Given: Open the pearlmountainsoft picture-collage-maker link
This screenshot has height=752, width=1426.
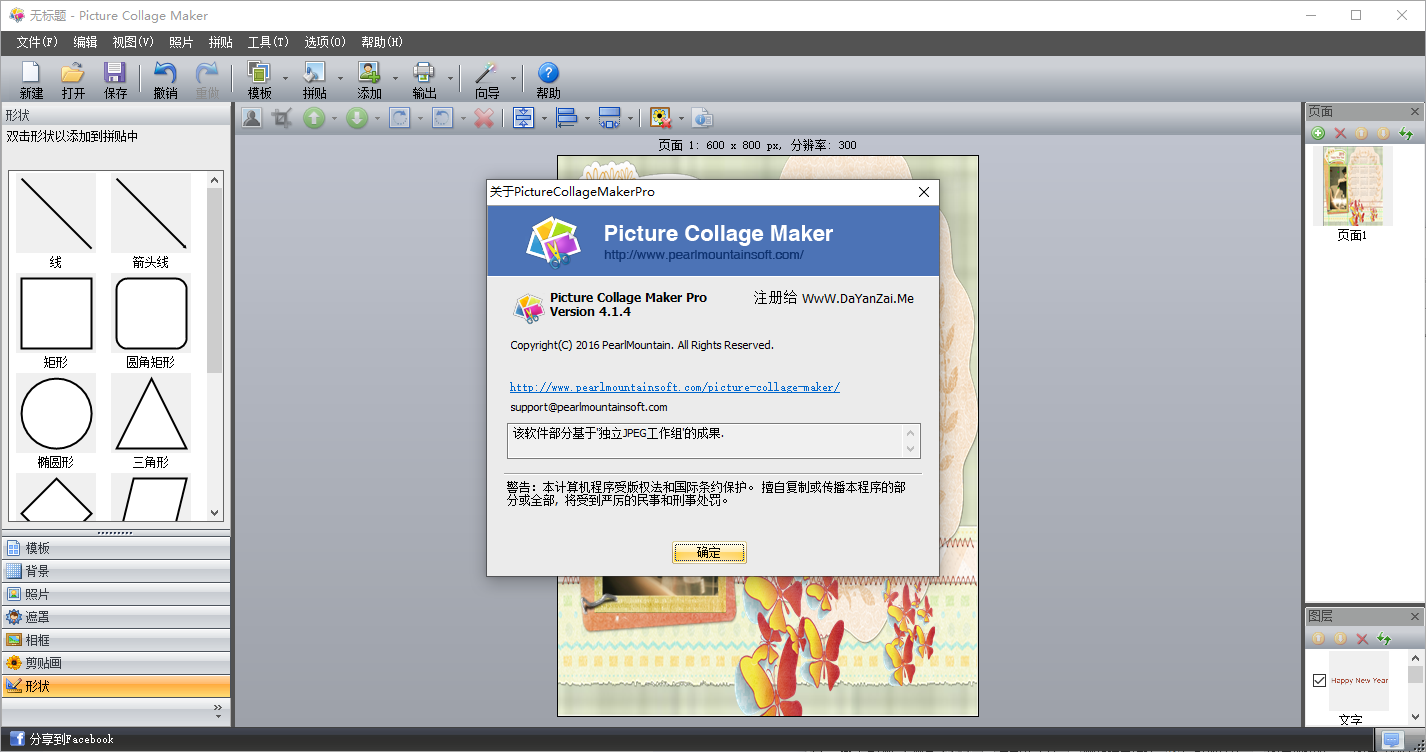Looking at the screenshot, I should (675, 387).
